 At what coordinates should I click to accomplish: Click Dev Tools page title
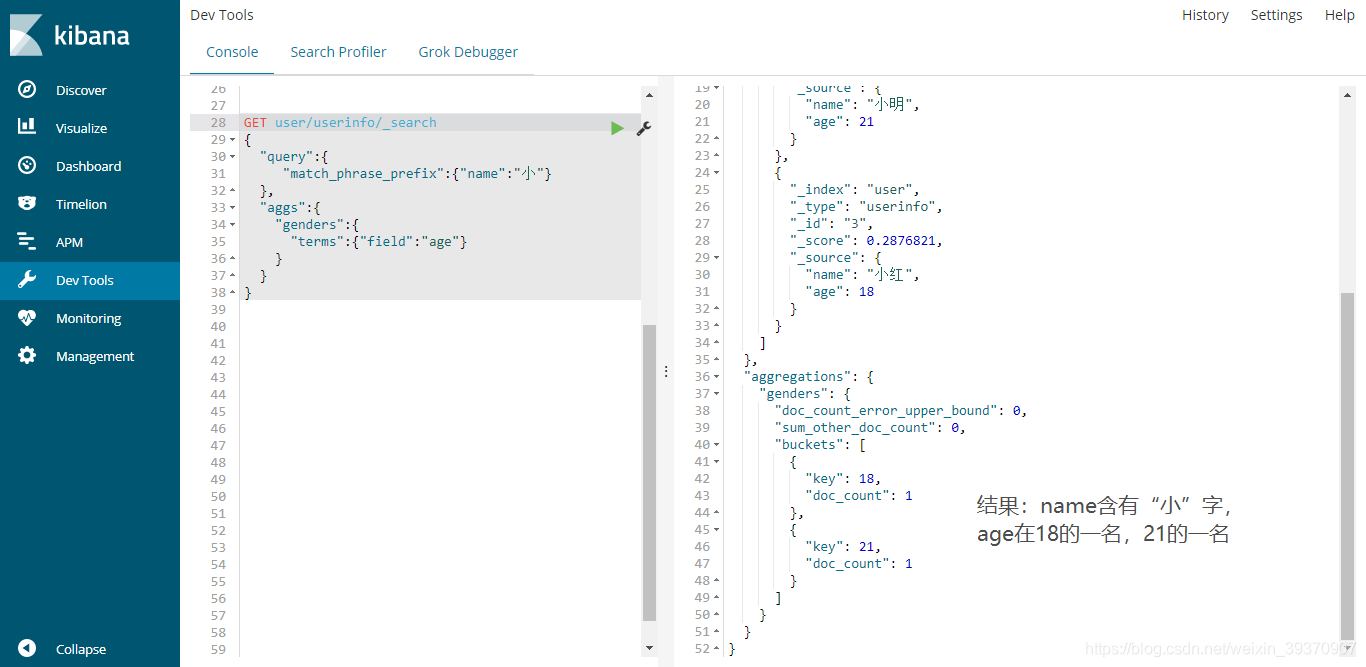tap(222, 15)
